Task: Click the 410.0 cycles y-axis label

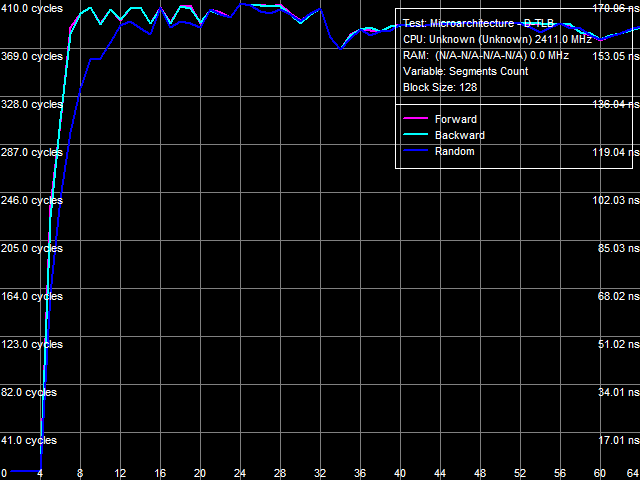Action: [31, 9]
